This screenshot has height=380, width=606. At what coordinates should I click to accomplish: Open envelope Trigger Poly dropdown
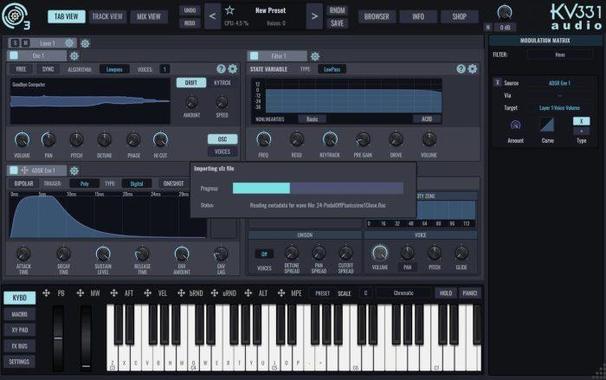click(x=84, y=184)
